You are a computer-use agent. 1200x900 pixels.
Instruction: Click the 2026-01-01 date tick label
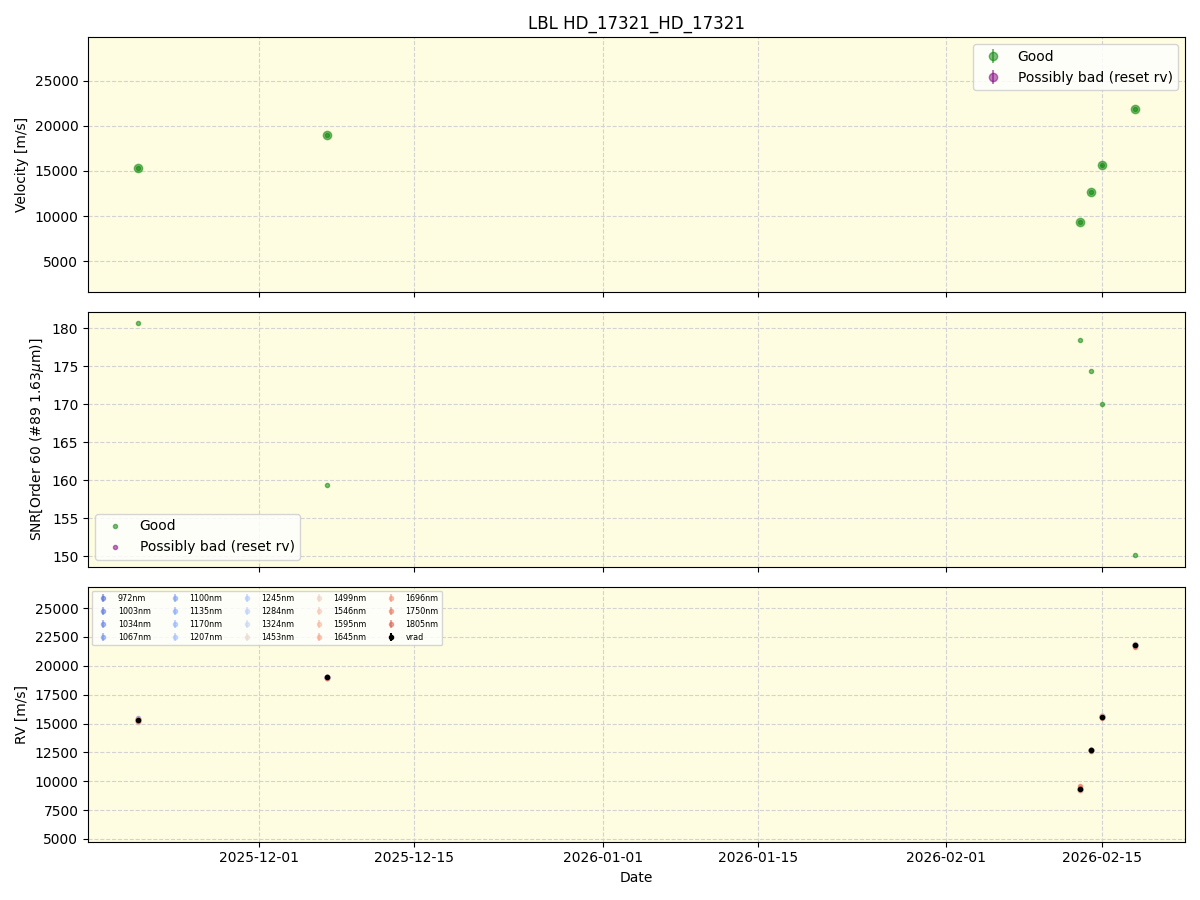[603, 857]
